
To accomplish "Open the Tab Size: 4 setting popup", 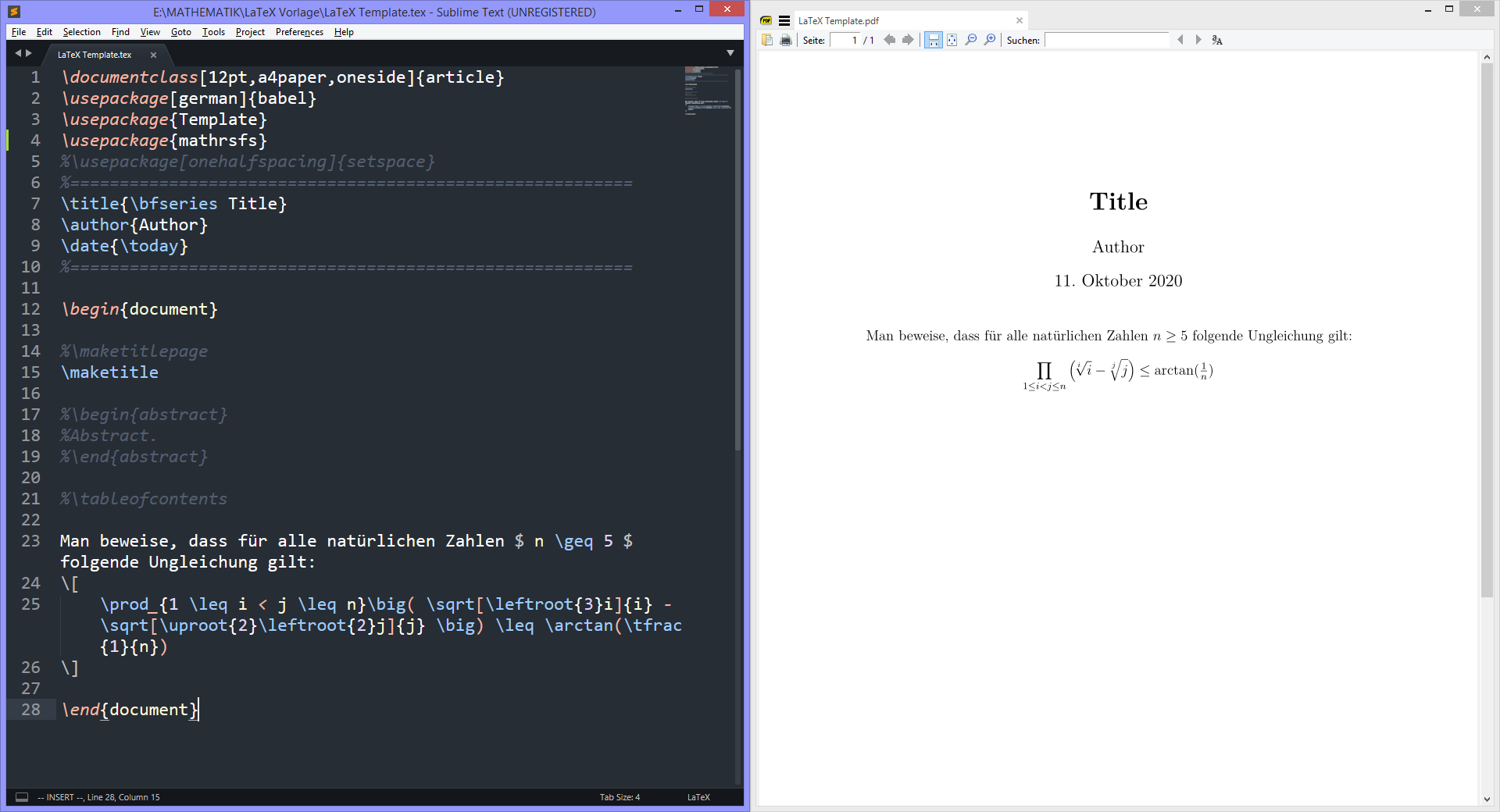I will (x=619, y=797).
